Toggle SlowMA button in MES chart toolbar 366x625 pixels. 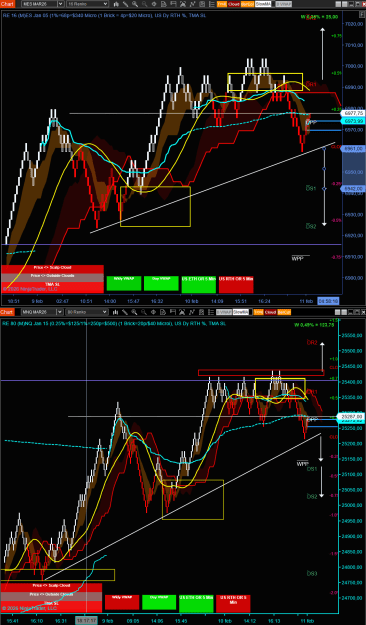click(x=263, y=4)
